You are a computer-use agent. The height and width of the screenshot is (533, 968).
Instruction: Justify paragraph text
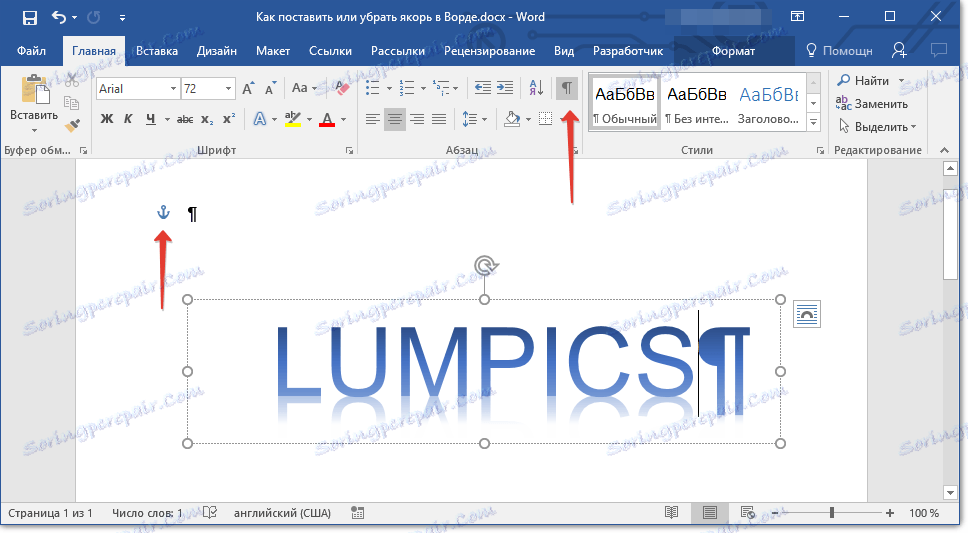[x=439, y=119]
